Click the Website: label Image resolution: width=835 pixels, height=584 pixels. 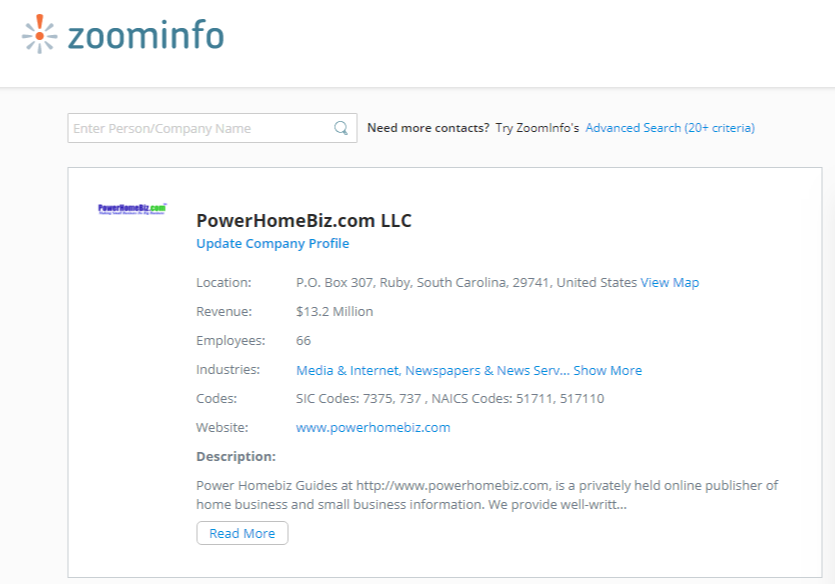(222, 427)
